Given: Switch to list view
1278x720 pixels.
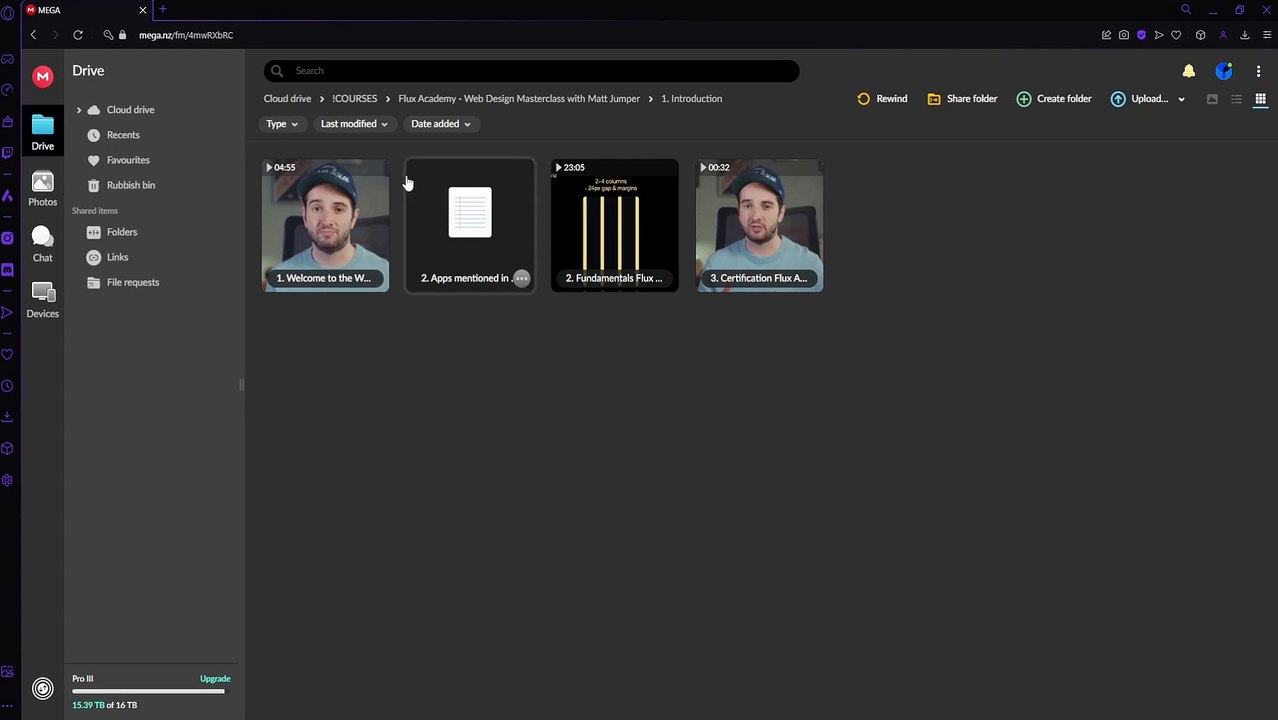Looking at the screenshot, I should (x=1236, y=99).
